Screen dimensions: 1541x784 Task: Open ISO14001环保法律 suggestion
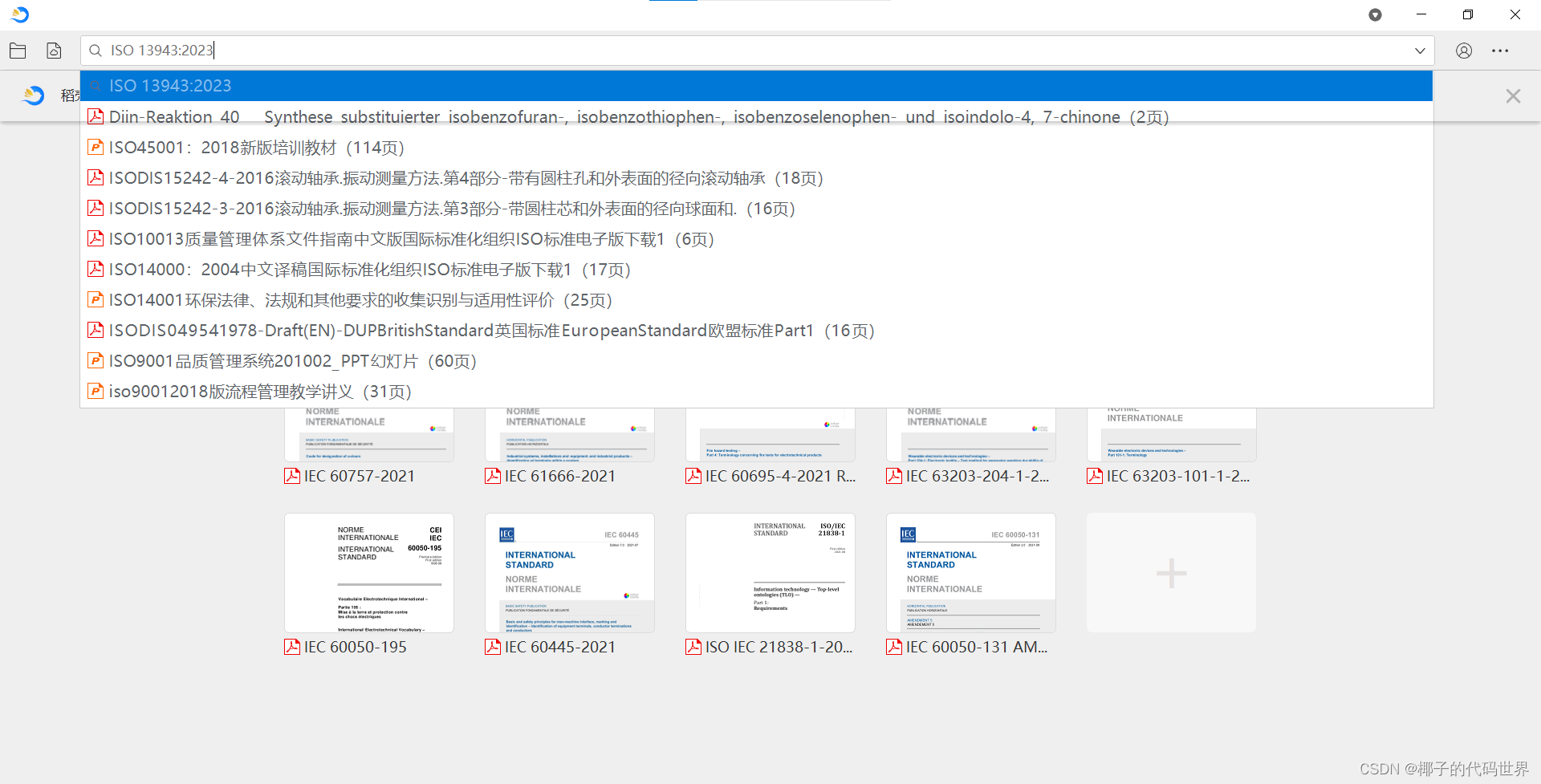pos(757,300)
